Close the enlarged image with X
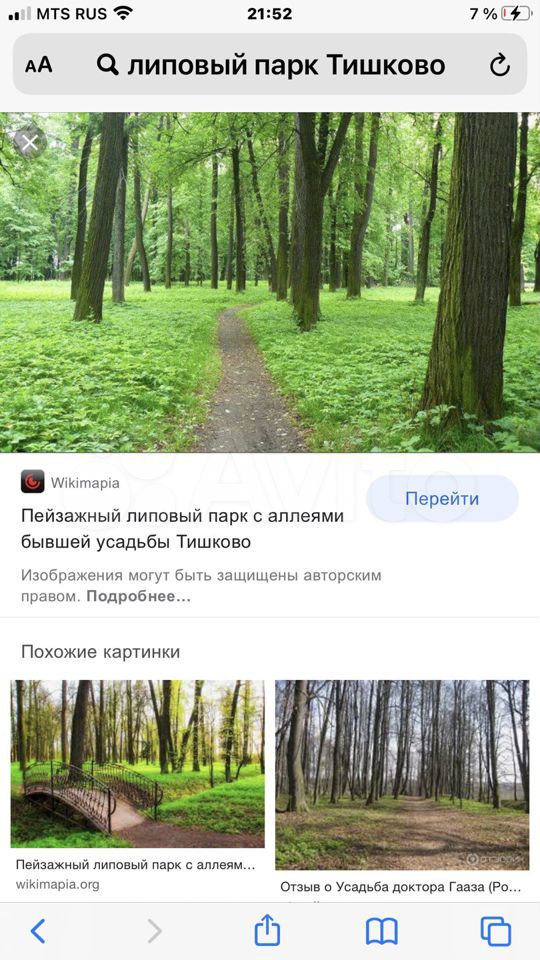The width and height of the screenshot is (540, 960). tap(29, 144)
